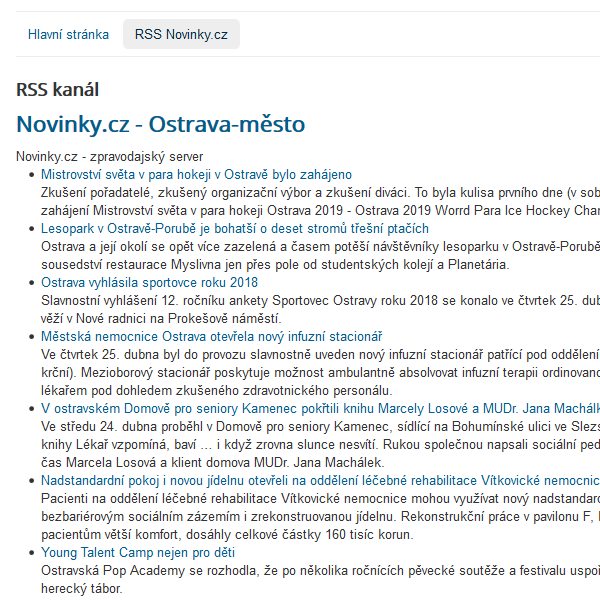
Task: Open article about Domov pro seniory Kamenec
Action: [320, 409]
